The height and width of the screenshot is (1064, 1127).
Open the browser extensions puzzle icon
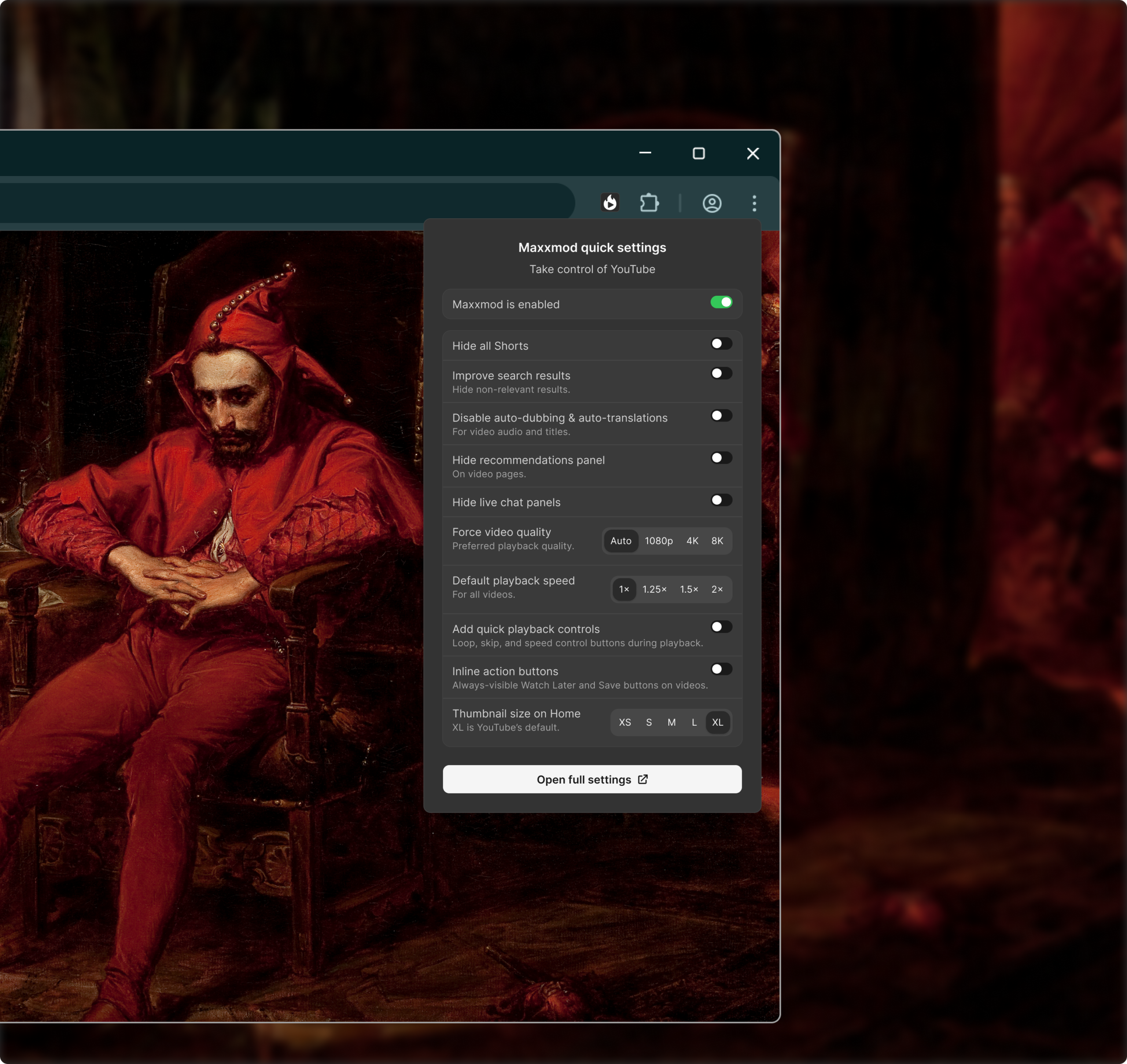pos(648,202)
